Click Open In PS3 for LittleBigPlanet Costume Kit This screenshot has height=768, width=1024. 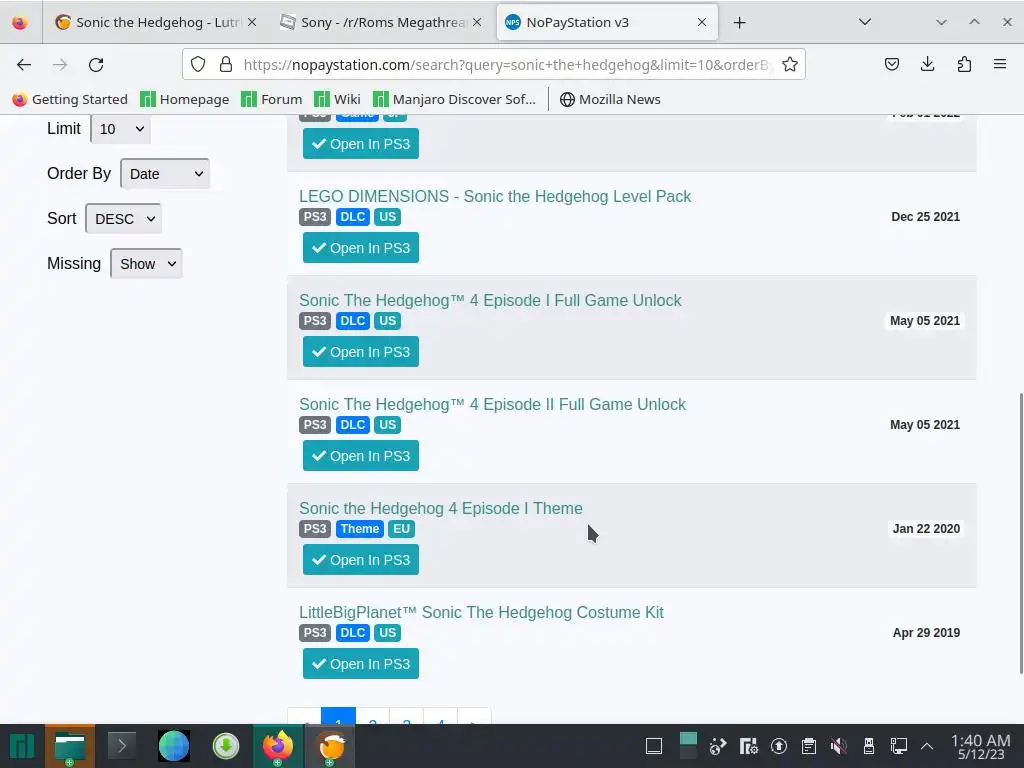coord(360,664)
